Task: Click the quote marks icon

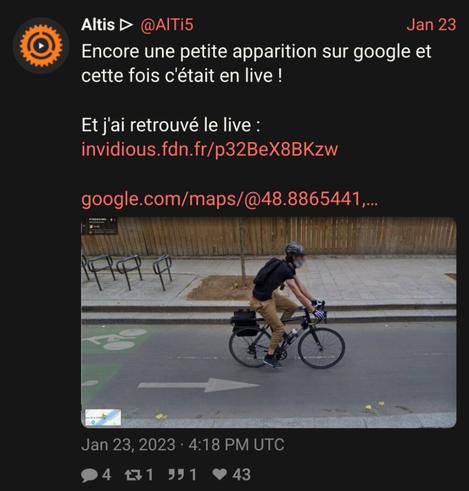Action: (x=176, y=474)
